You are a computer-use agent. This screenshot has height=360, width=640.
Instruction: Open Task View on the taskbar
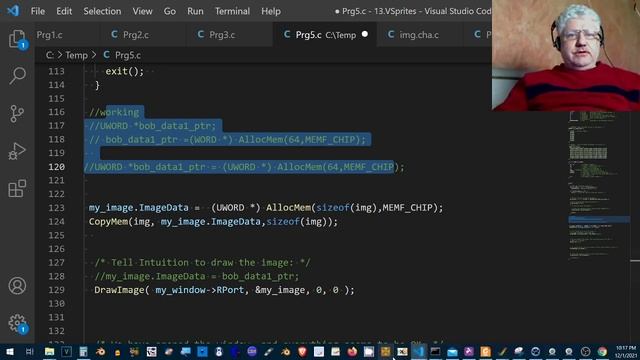29,351
